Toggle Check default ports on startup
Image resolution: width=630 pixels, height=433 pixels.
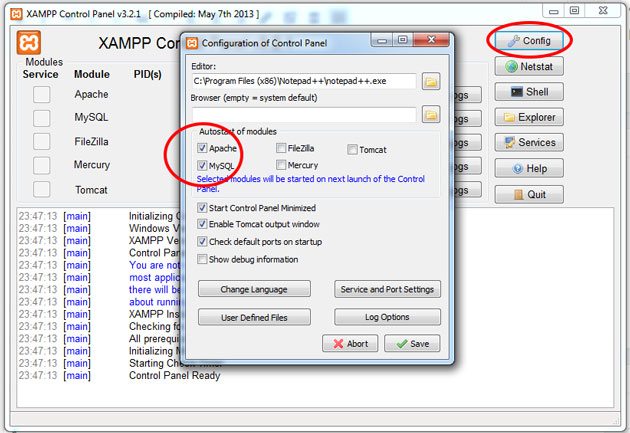click(x=202, y=241)
